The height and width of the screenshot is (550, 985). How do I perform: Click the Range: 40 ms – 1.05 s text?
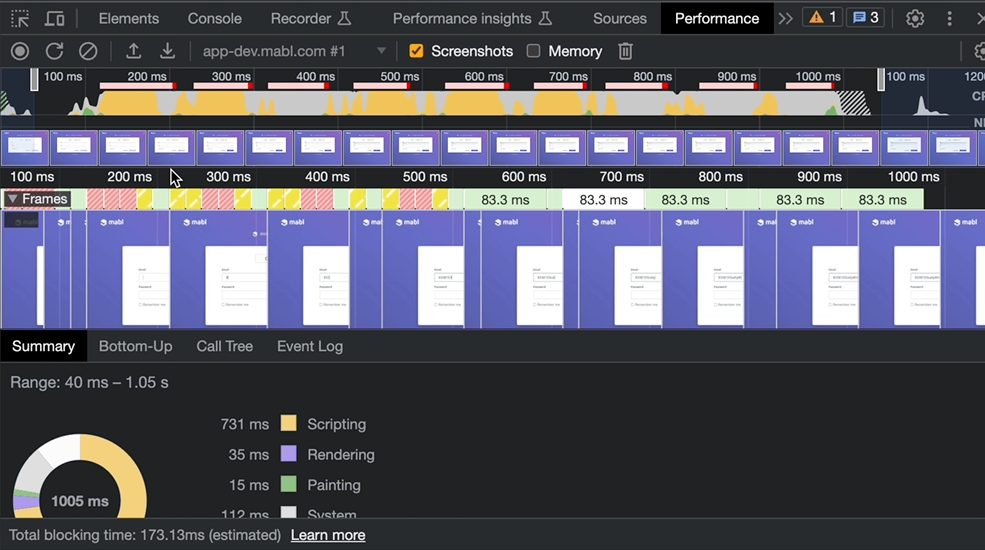pyautogui.click(x=89, y=382)
